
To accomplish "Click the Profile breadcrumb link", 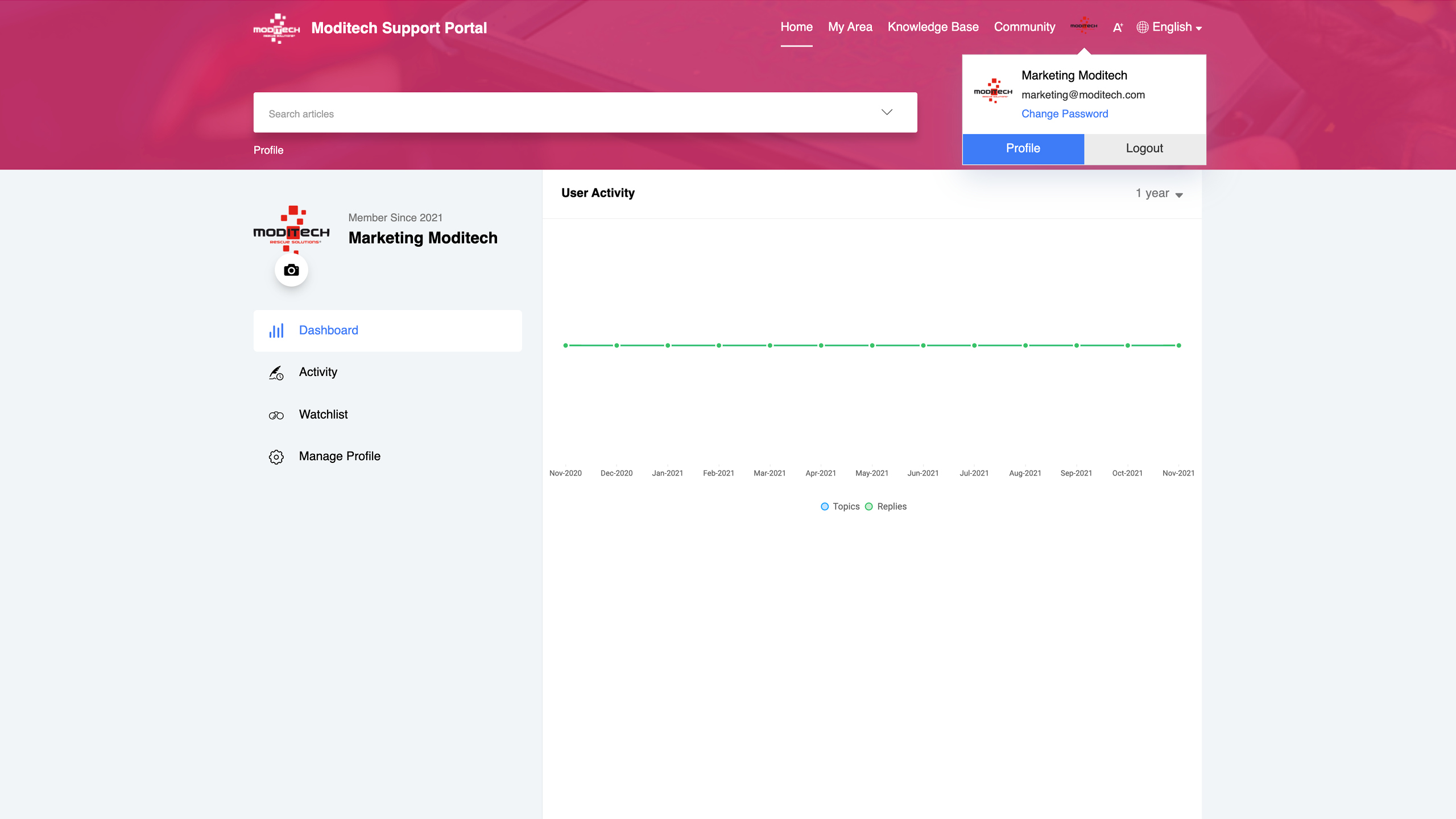I will coord(268,150).
